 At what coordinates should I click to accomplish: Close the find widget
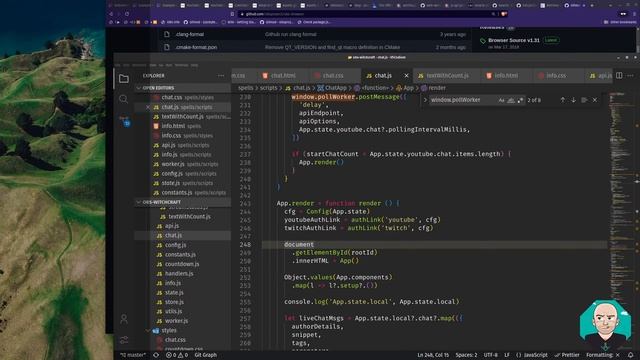[x=595, y=100]
